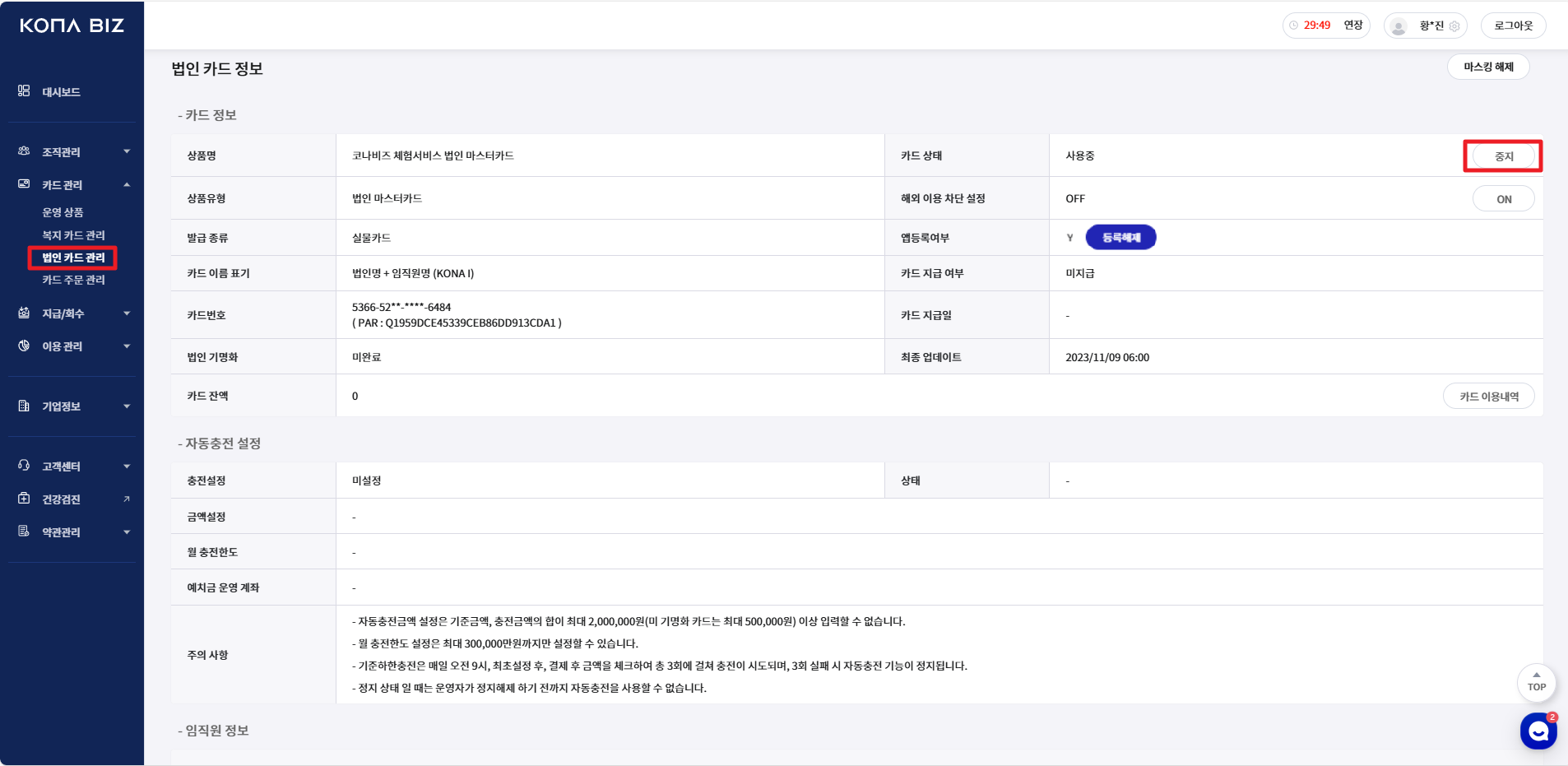The width and height of the screenshot is (1568, 766).
Task: Click 중지 to suspend the card
Action: click(1503, 156)
